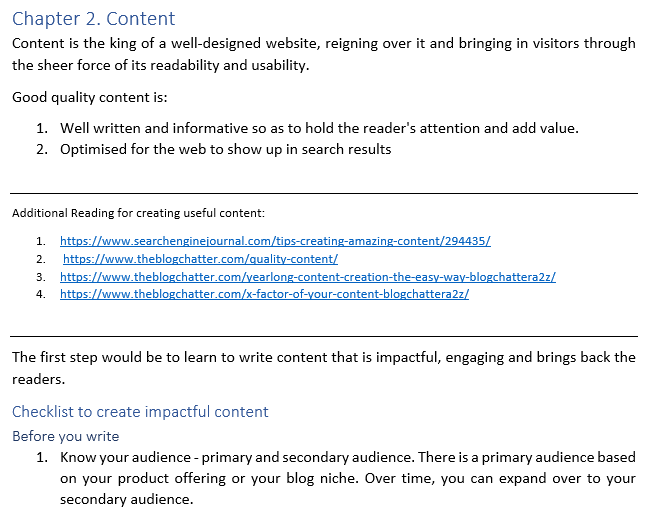Open the searchenginejournal.com amazing content link
The image size is (667, 510).
(275, 241)
